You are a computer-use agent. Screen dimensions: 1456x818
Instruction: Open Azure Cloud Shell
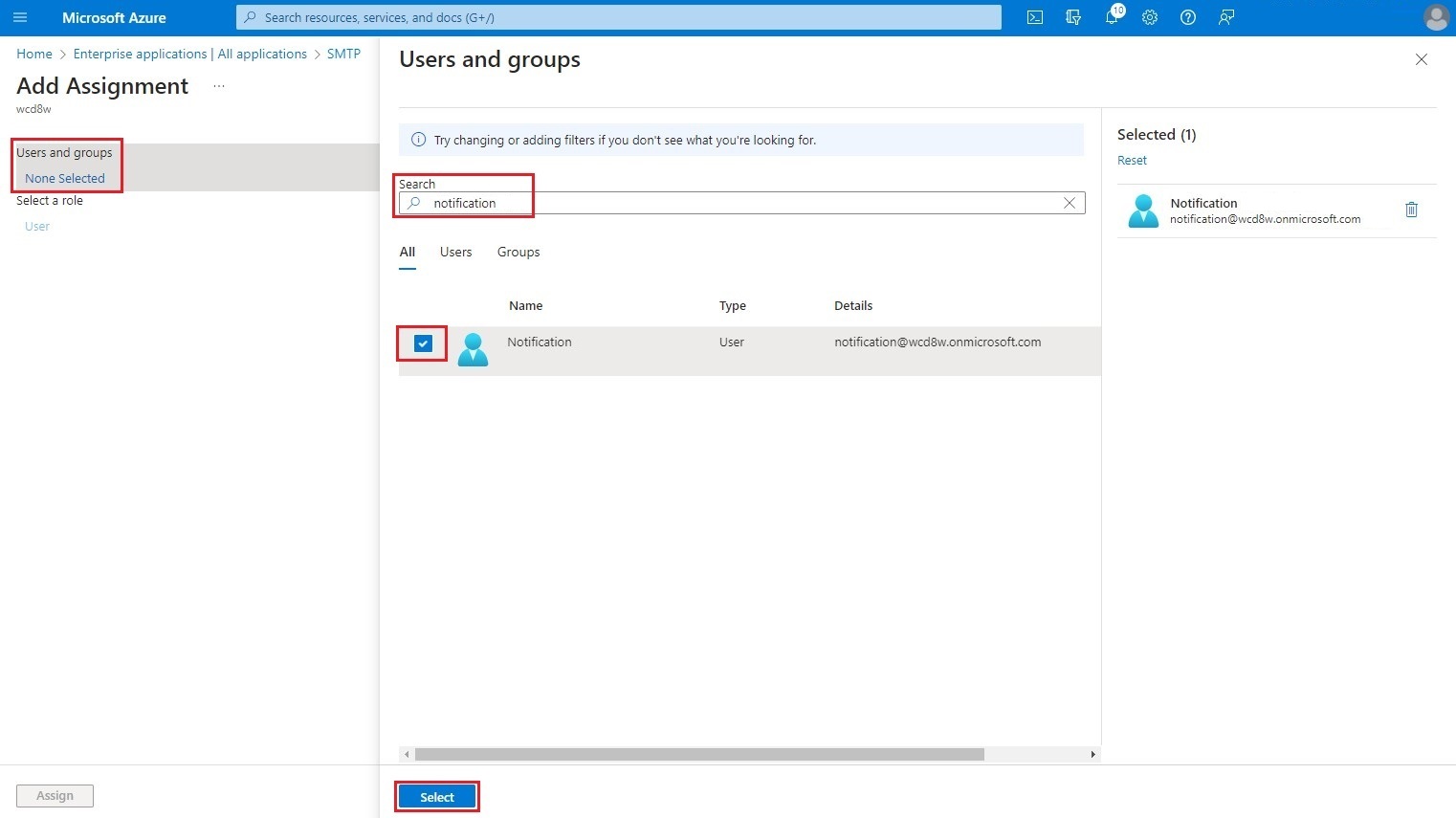pos(1034,17)
